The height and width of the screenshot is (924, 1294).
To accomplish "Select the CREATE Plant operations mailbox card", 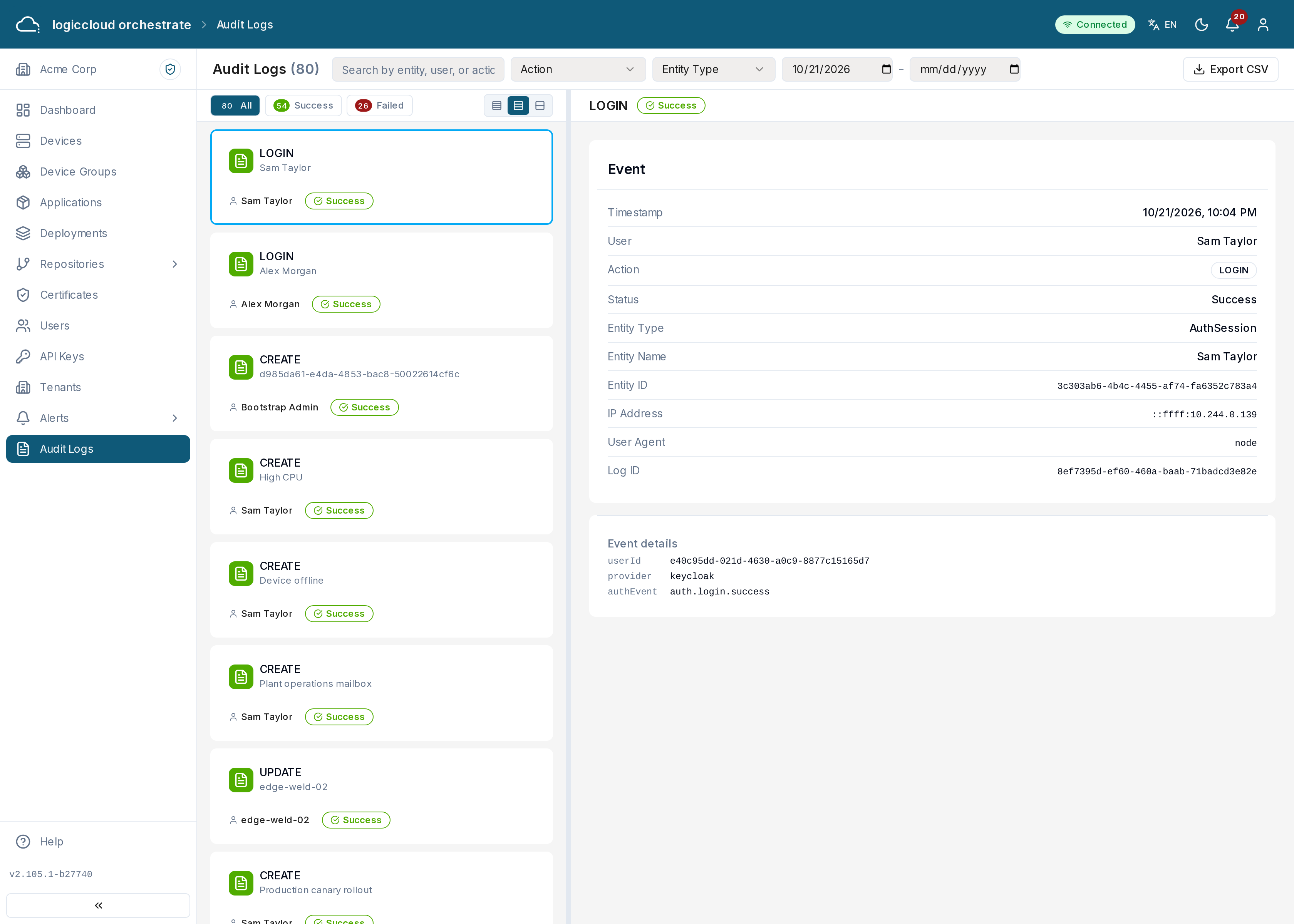I will [x=381, y=693].
